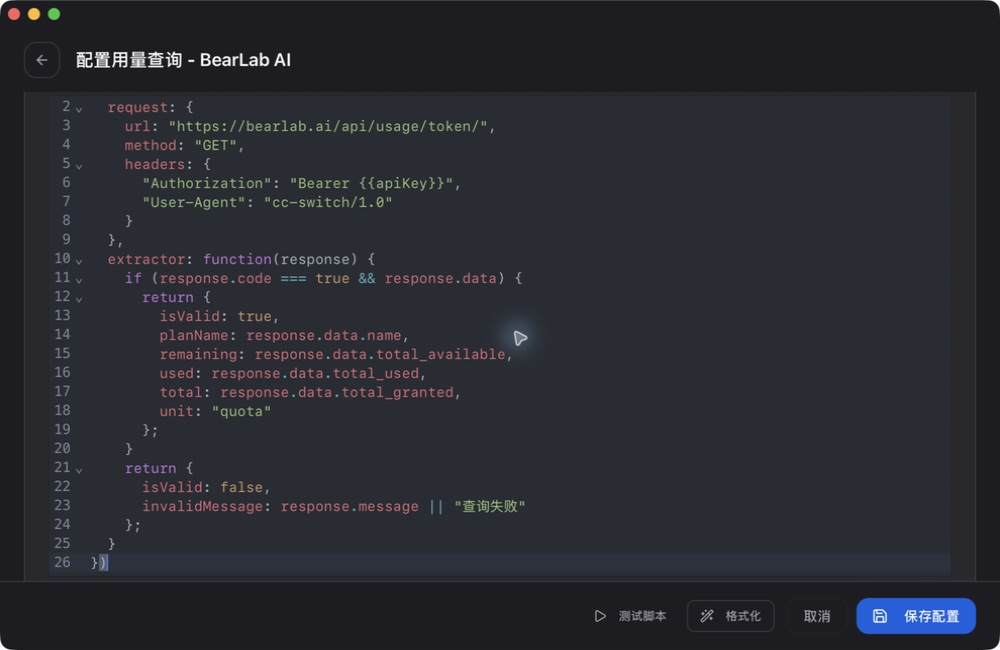Click line number 9 in the gutter
This screenshot has width=1000, height=650.
(x=66, y=239)
